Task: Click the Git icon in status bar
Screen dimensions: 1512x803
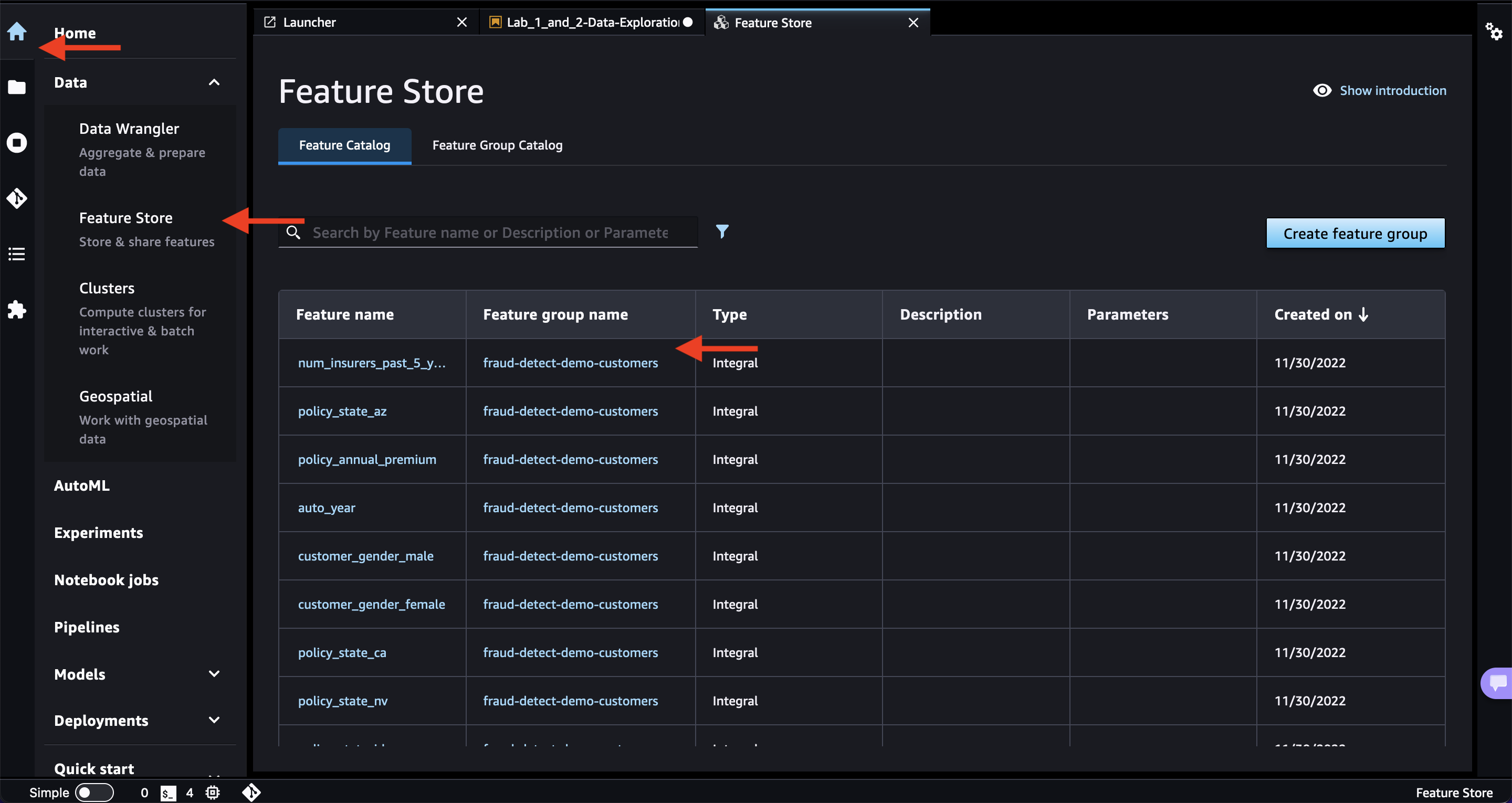Action: [x=251, y=793]
